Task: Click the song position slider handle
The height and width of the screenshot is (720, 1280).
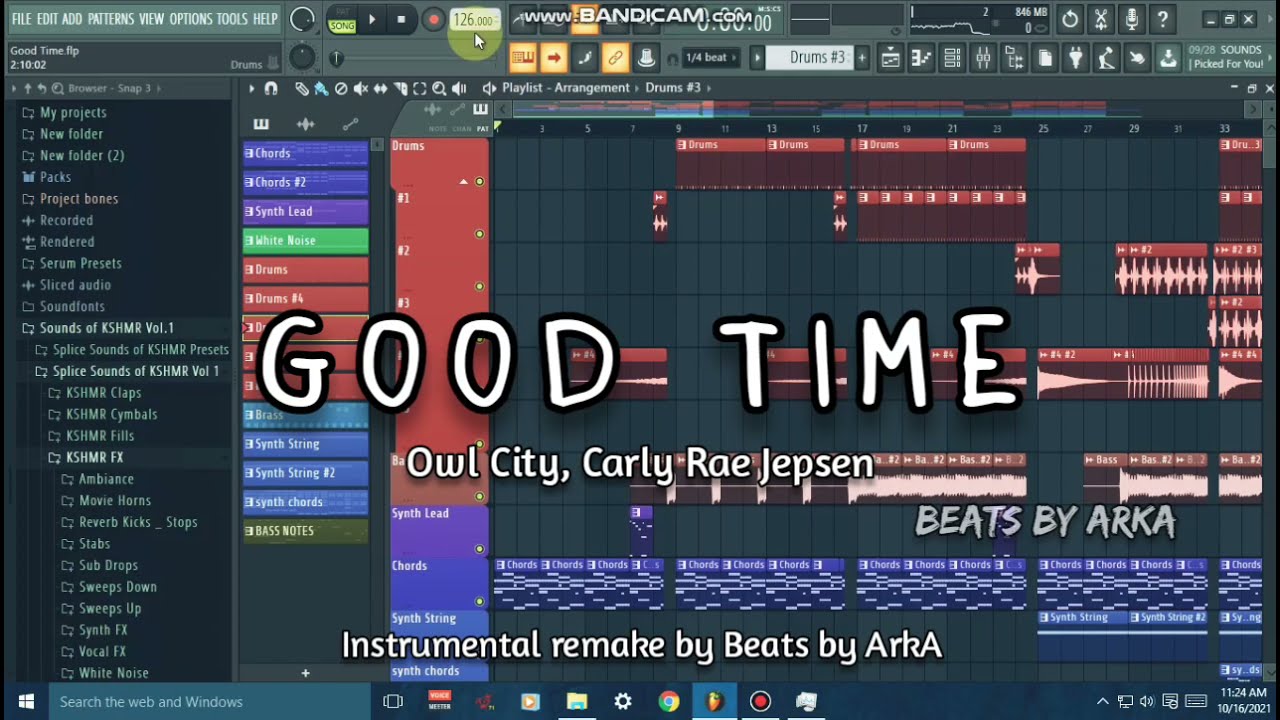Action: point(336,59)
